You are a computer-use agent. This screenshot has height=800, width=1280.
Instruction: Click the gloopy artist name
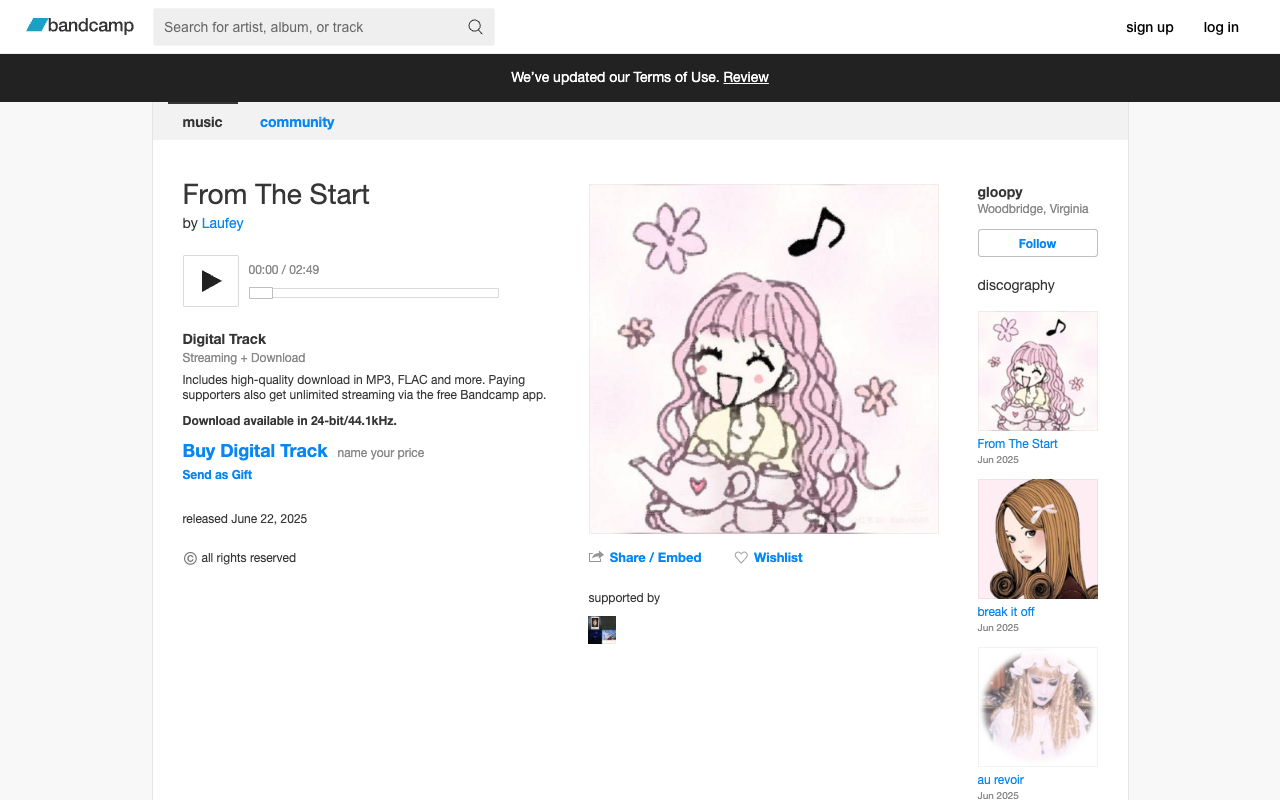1000,192
